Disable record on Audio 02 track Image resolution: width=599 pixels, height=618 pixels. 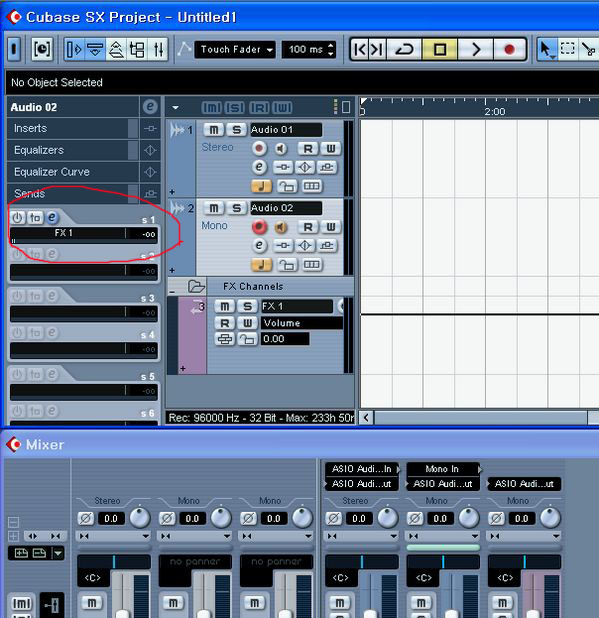259,227
